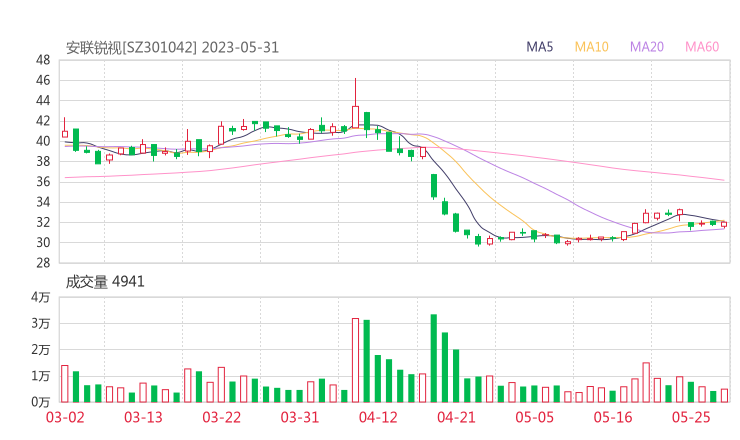This screenshot has width=740, height=440.
Task: Click the MA10 legend label
Action: (591, 47)
